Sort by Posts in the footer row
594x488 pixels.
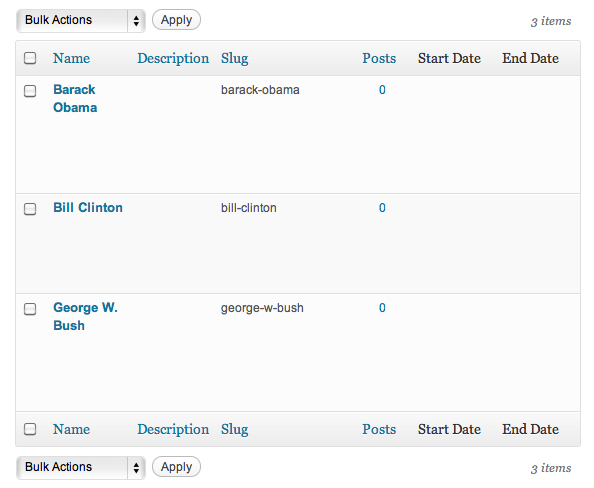click(x=379, y=429)
